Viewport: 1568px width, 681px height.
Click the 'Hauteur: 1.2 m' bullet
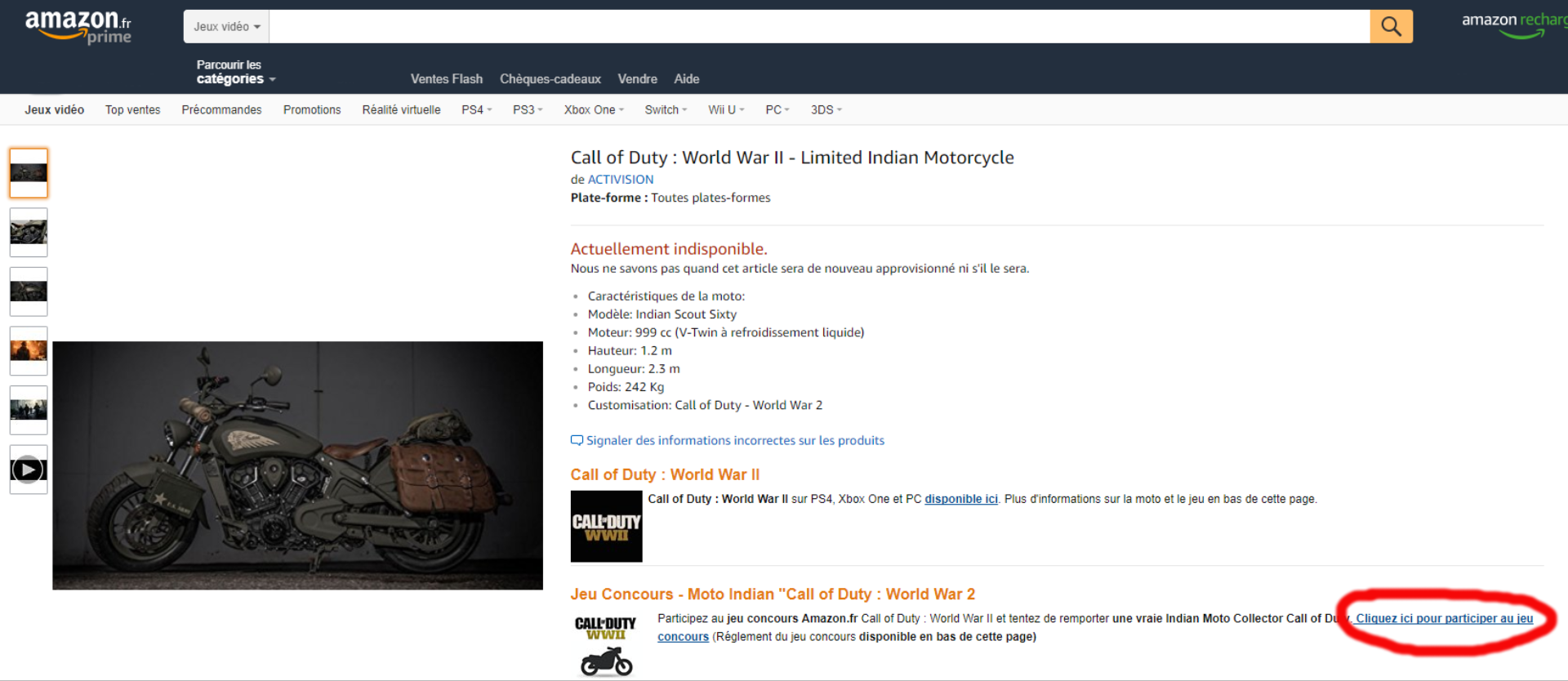click(x=630, y=351)
